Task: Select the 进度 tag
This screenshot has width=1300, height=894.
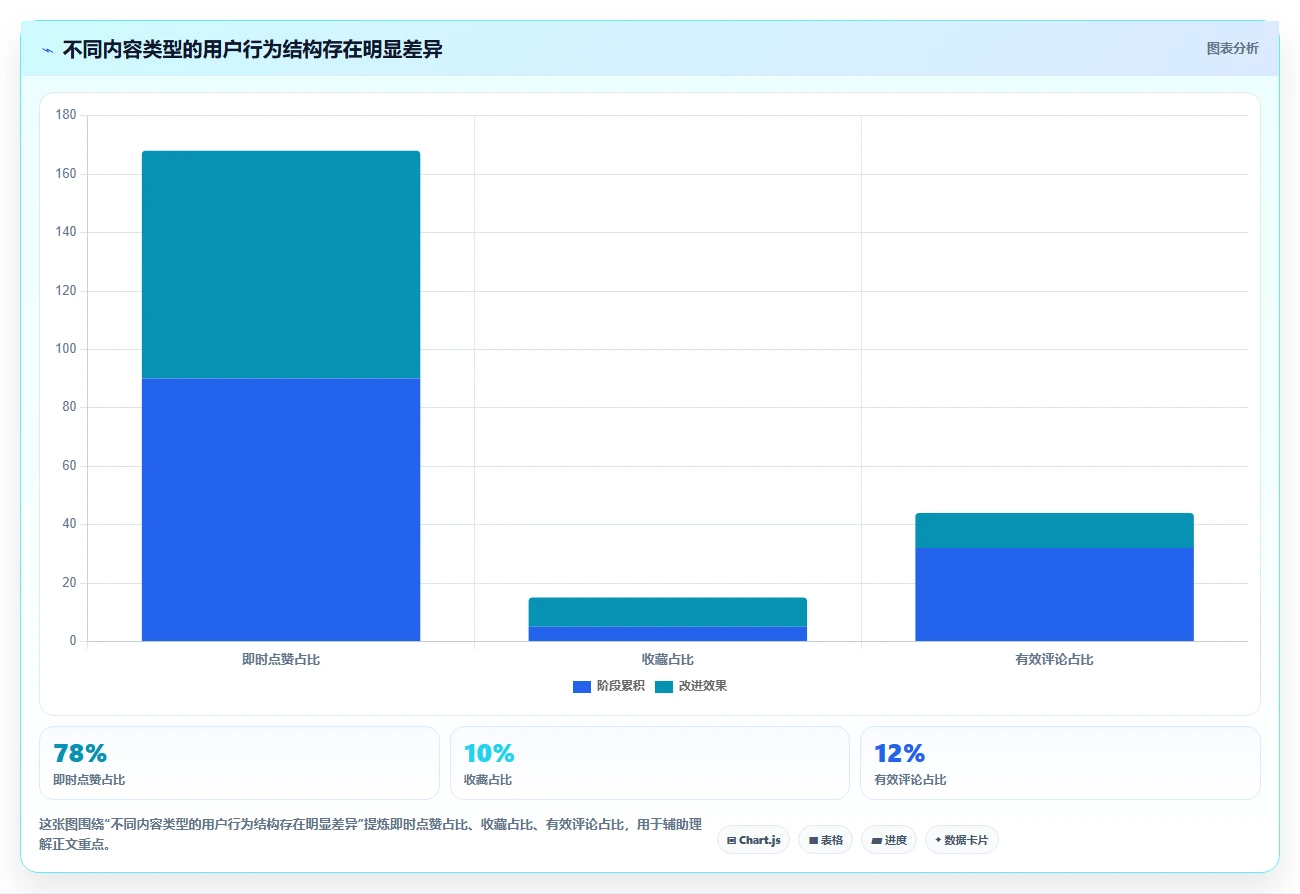Action: (888, 840)
